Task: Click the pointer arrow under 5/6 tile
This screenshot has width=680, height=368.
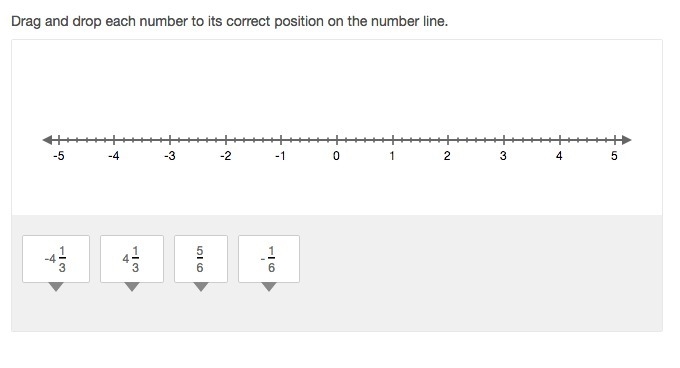Action: 201,287
